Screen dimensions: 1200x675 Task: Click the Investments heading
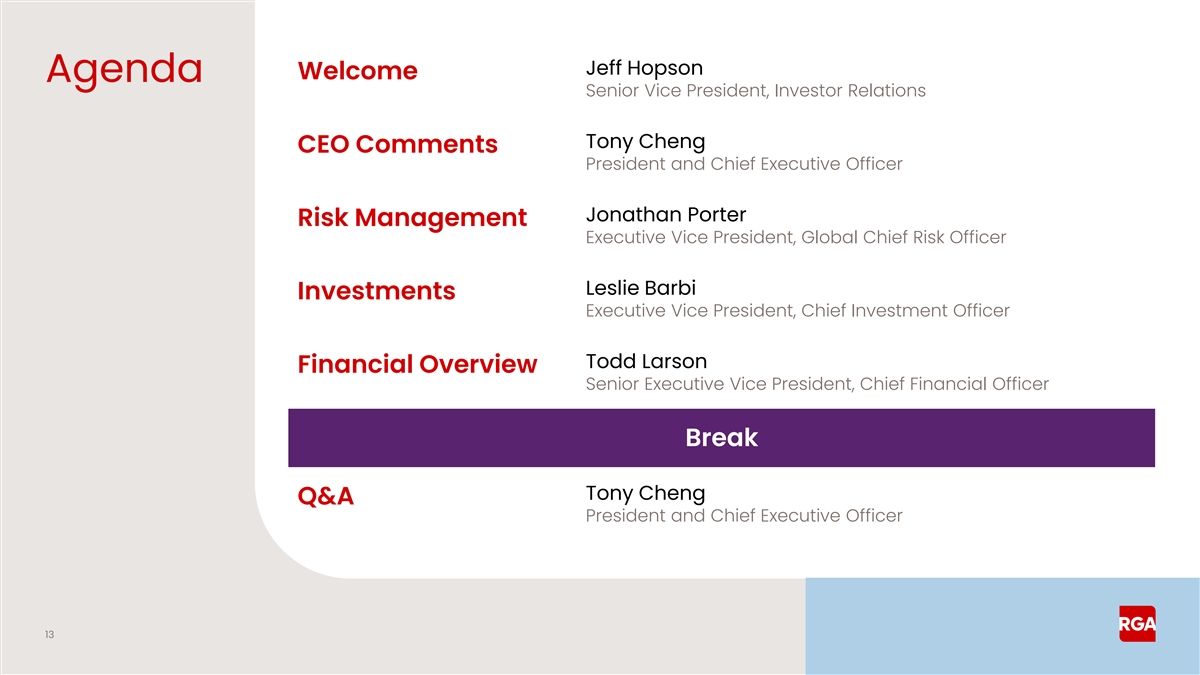(376, 291)
